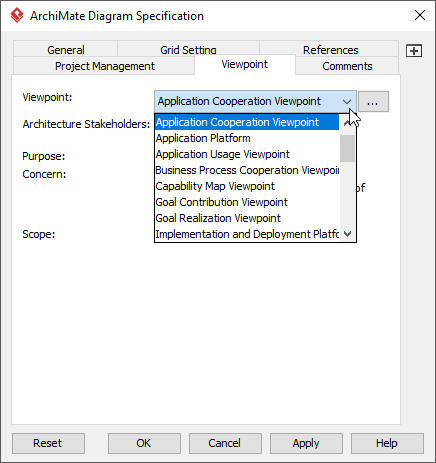This screenshot has height=463, width=436.
Task: Go to the References tab
Action: click(x=330, y=49)
